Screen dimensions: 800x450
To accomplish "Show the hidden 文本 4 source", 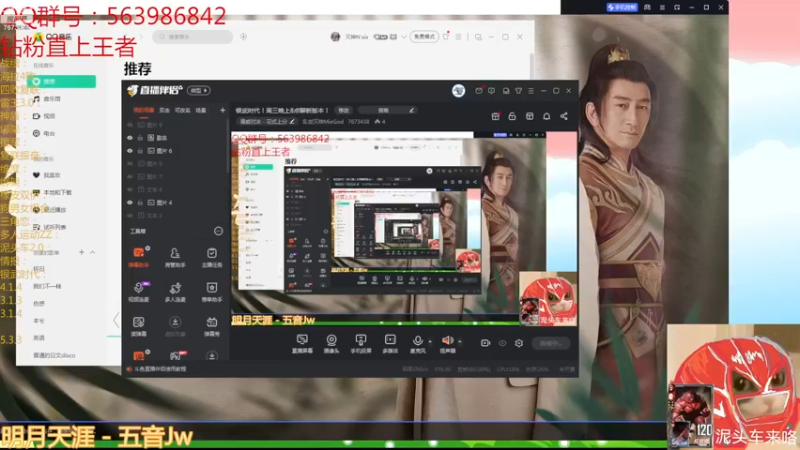I will (x=130, y=189).
